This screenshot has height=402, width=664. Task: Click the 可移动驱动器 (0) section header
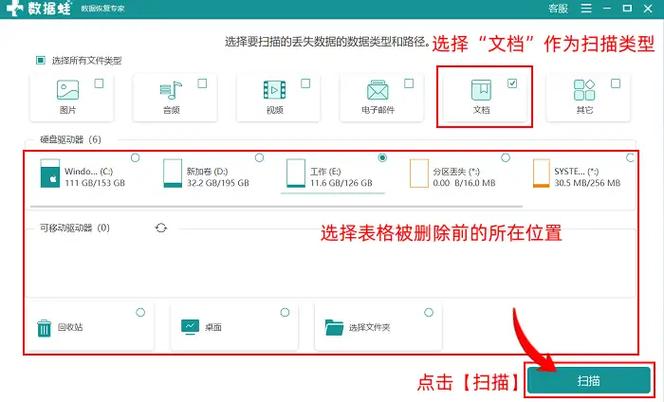coord(75,228)
